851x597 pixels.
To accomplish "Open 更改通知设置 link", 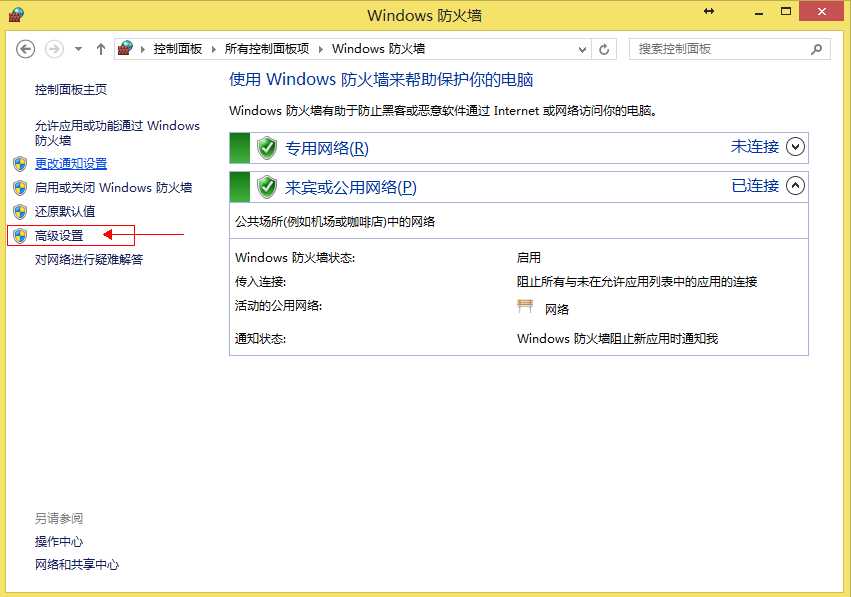I will (71, 163).
